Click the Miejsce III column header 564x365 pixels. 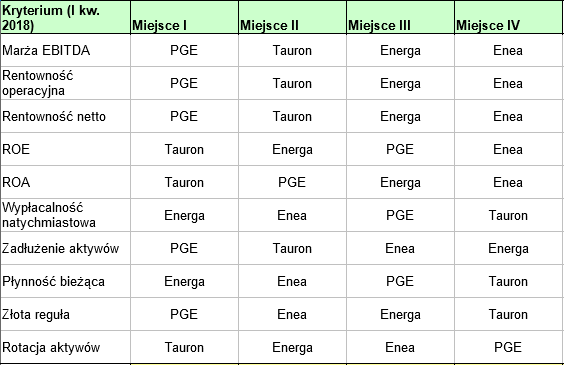coord(400,18)
